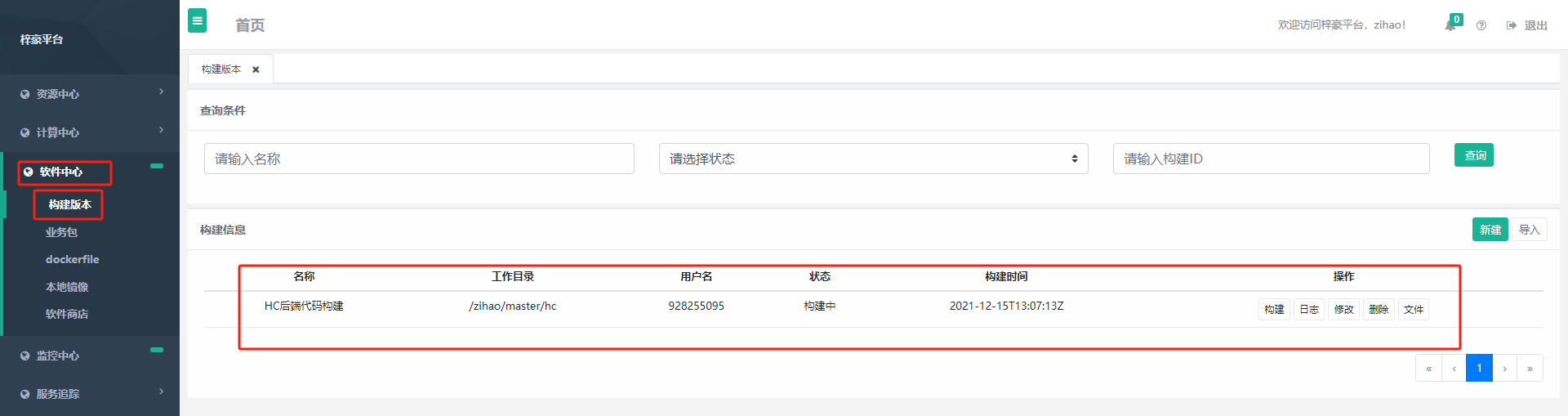Select 构建版本 in the sidebar
This screenshot has width=1568, height=416.
[x=69, y=204]
